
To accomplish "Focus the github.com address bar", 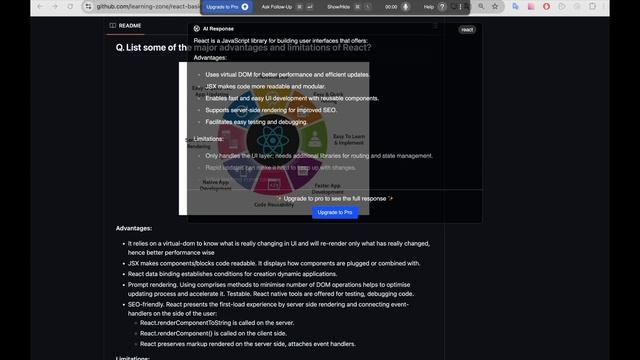I will [x=148, y=7].
